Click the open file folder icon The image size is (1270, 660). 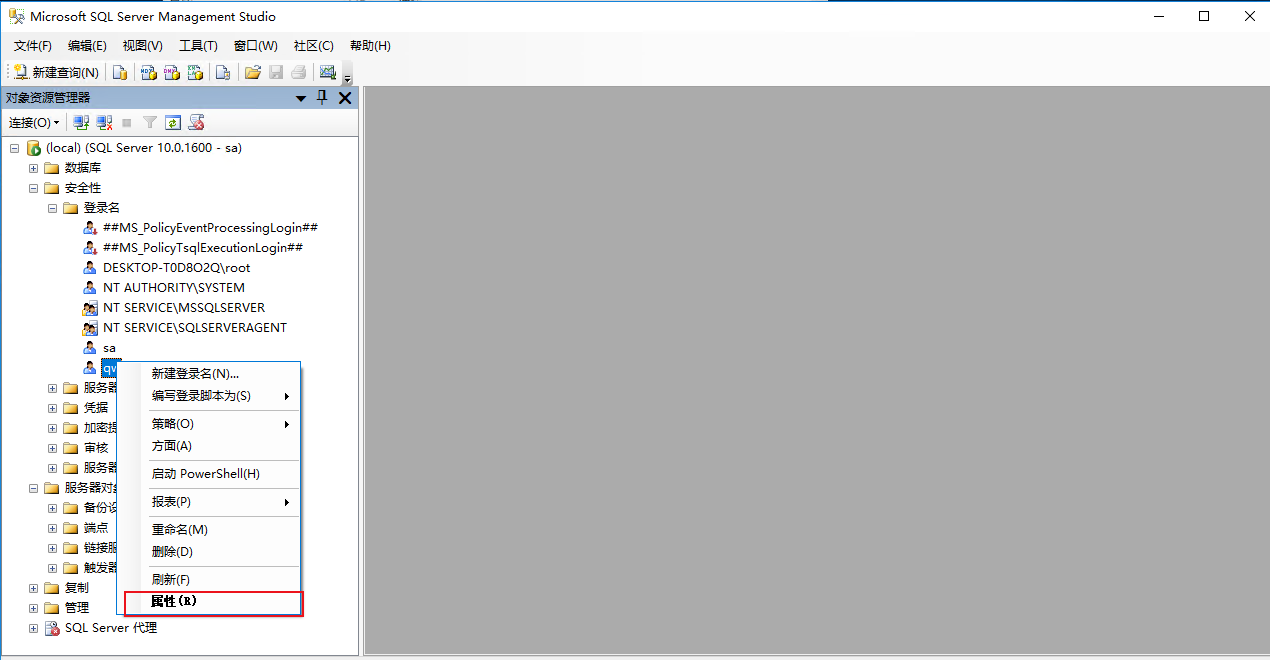[x=253, y=72]
